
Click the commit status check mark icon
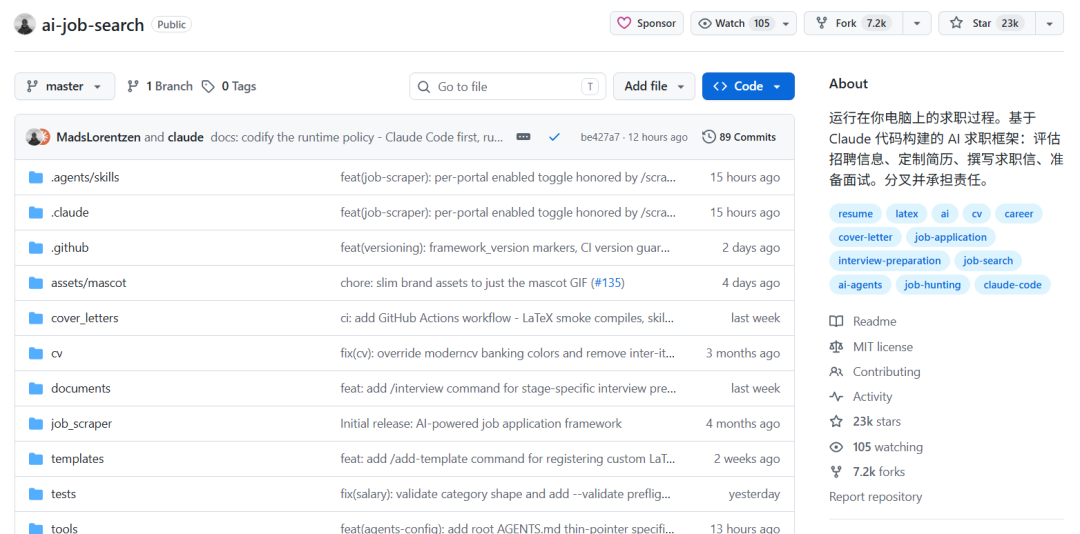click(x=554, y=137)
